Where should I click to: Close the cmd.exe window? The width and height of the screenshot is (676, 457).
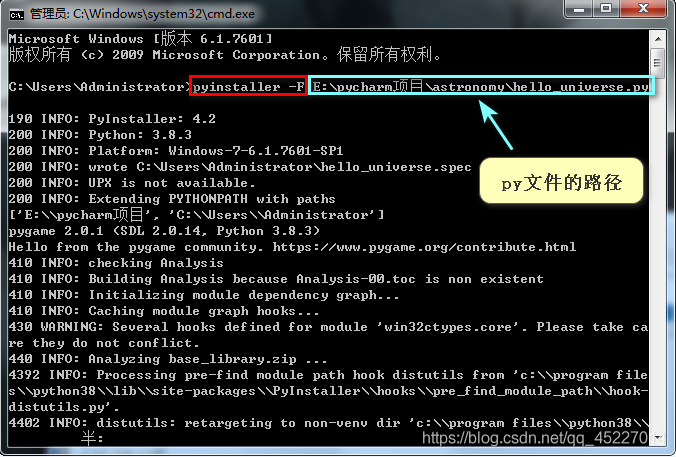644,11
